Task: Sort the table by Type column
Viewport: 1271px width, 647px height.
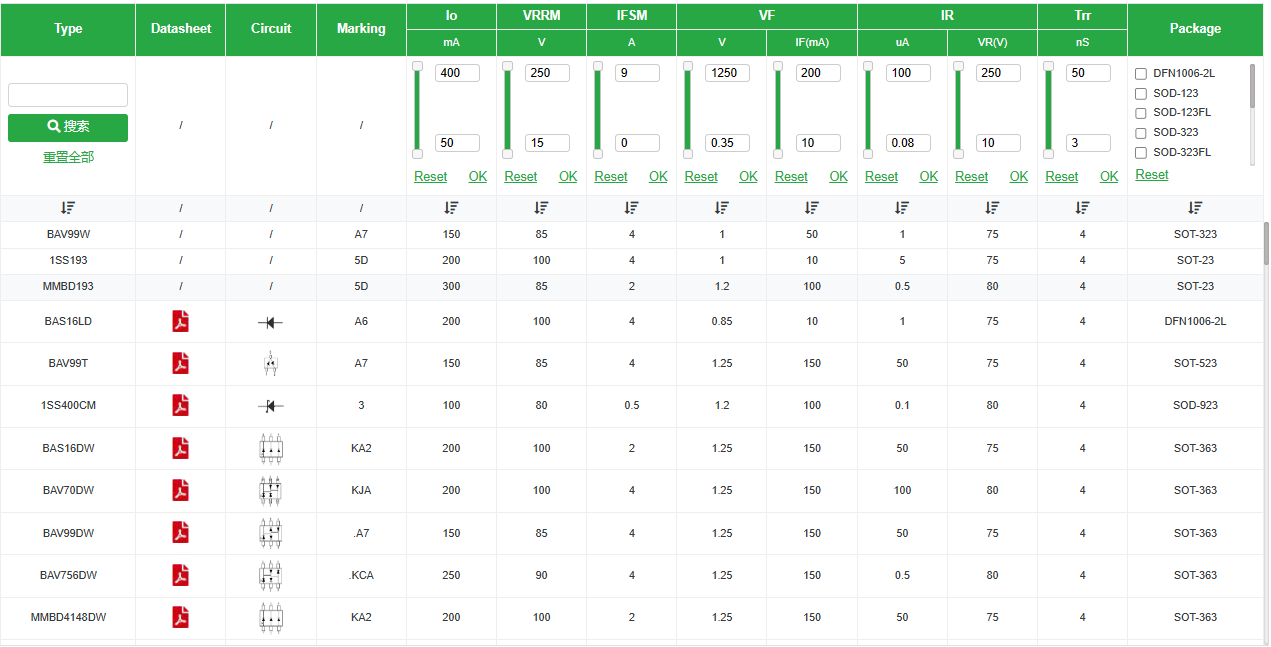Action: click(68, 208)
